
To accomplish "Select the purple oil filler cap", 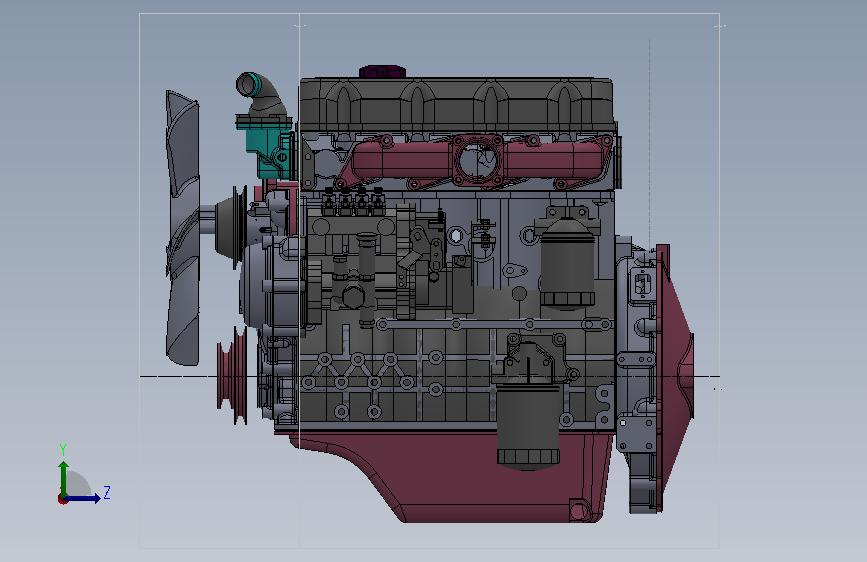I will tap(382, 72).
